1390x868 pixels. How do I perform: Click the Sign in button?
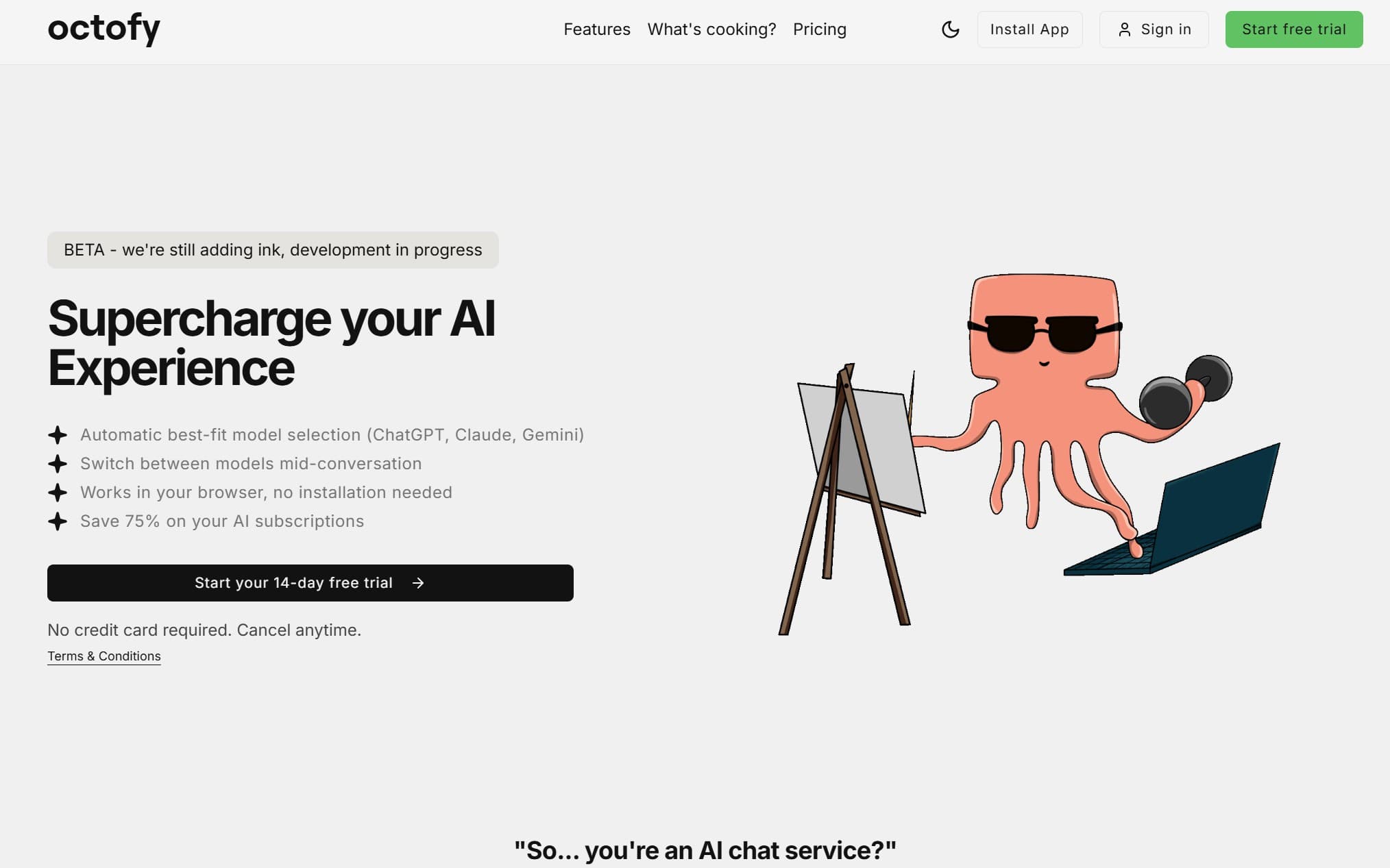tap(1154, 29)
